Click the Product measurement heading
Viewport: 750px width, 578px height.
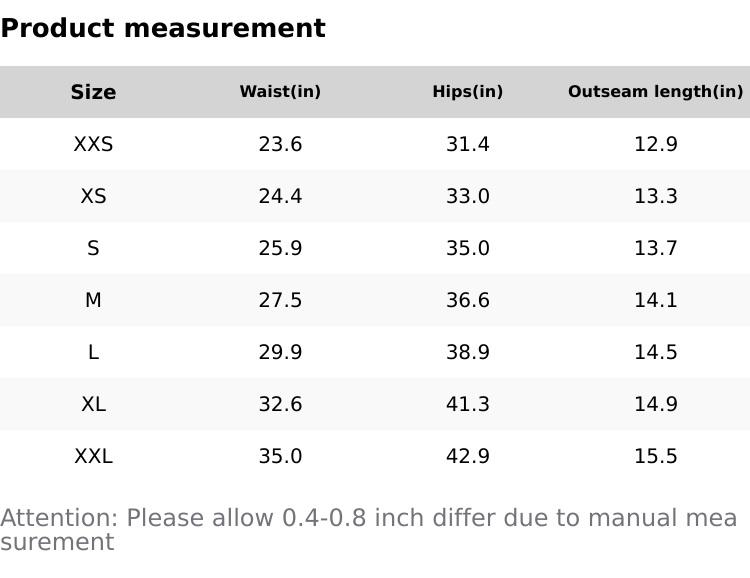[163, 29]
